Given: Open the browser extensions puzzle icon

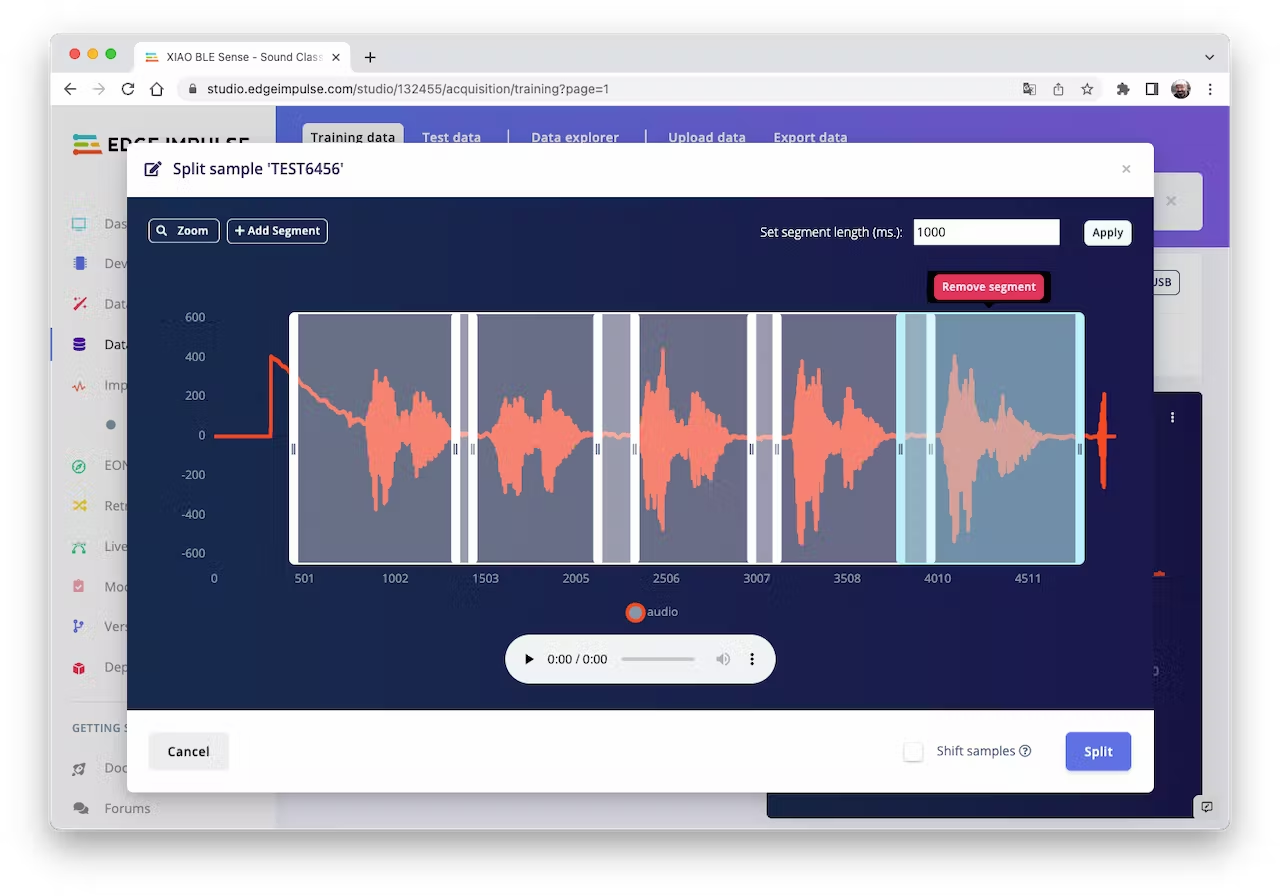Looking at the screenshot, I should pyautogui.click(x=1123, y=89).
